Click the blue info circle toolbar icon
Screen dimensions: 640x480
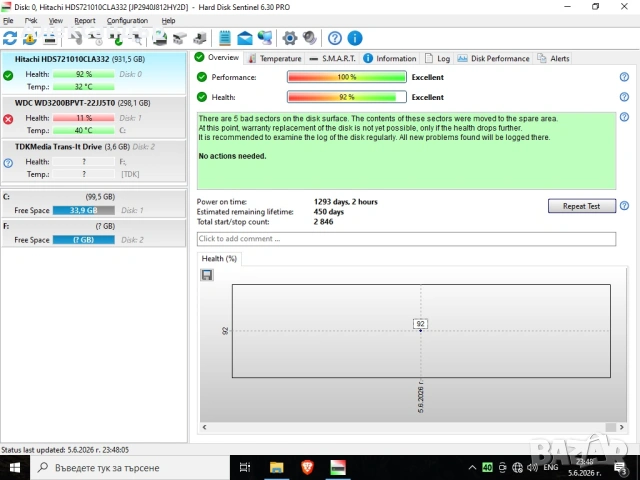(355, 38)
